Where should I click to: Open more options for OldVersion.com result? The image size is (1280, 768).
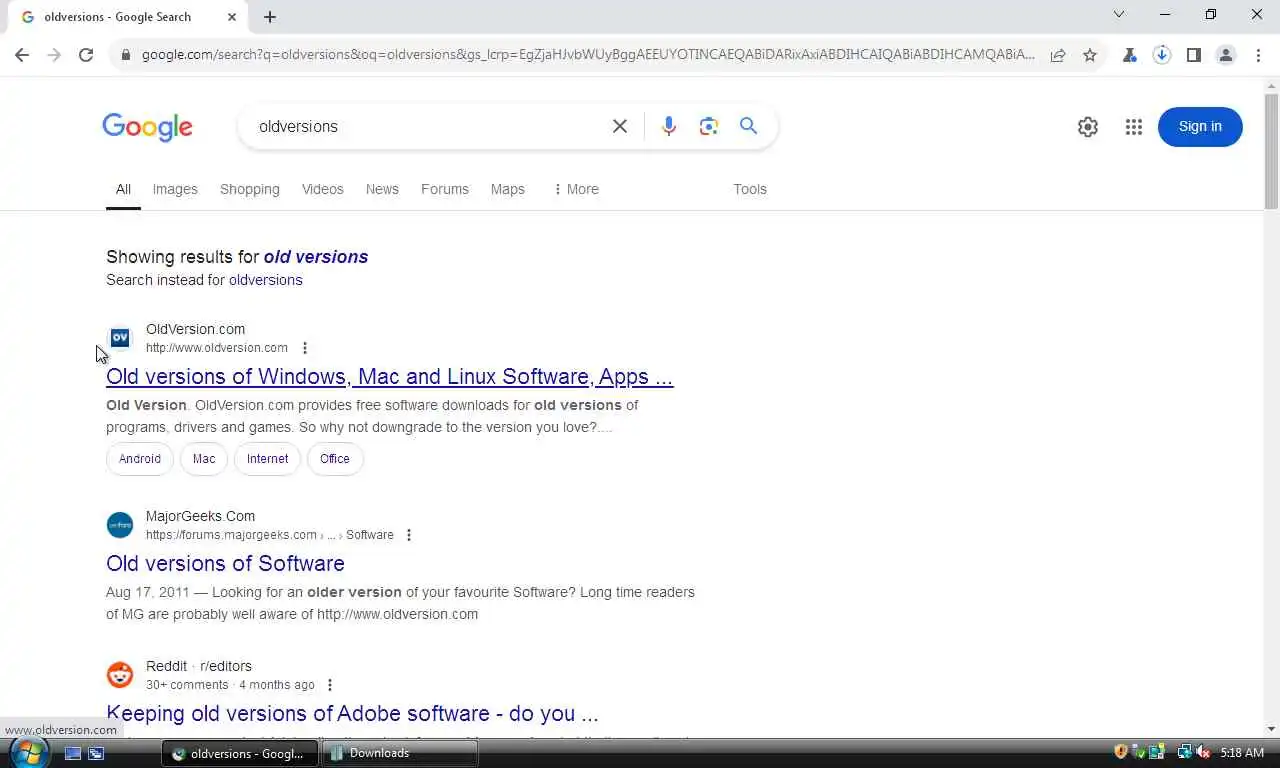(305, 348)
